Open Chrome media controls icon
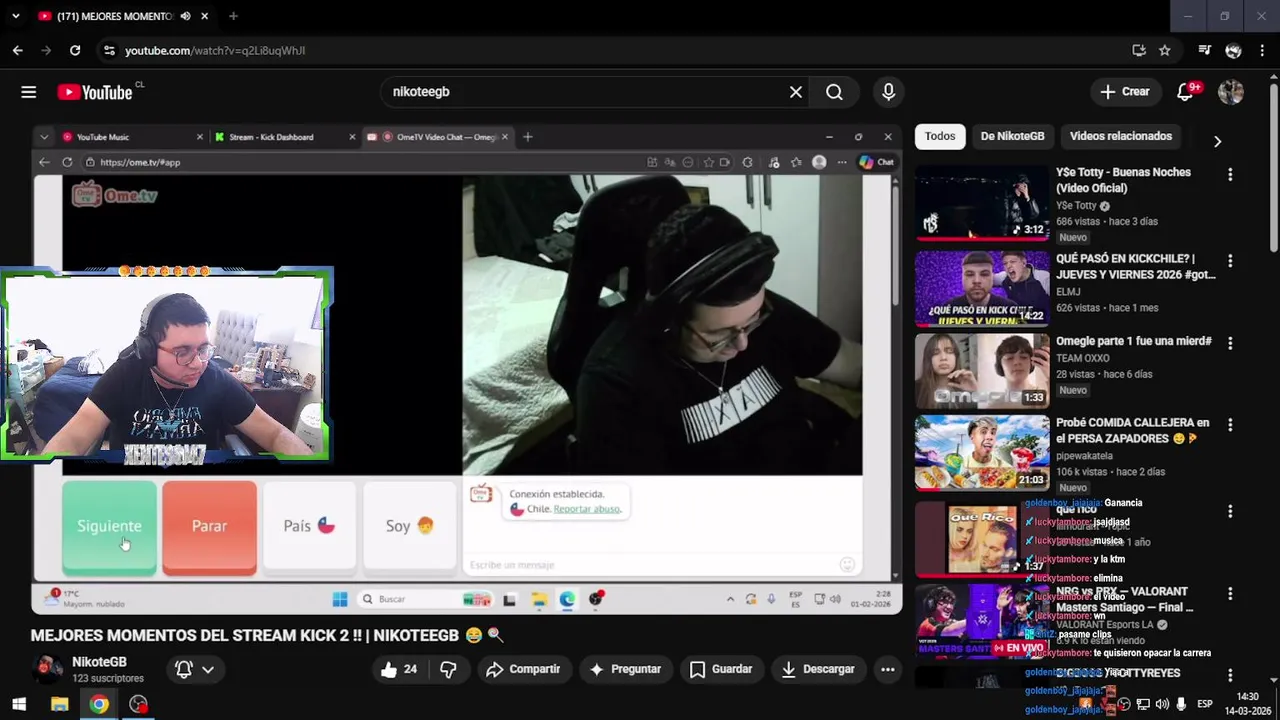The height and width of the screenshot is (720, 1280). point(1204,50)
